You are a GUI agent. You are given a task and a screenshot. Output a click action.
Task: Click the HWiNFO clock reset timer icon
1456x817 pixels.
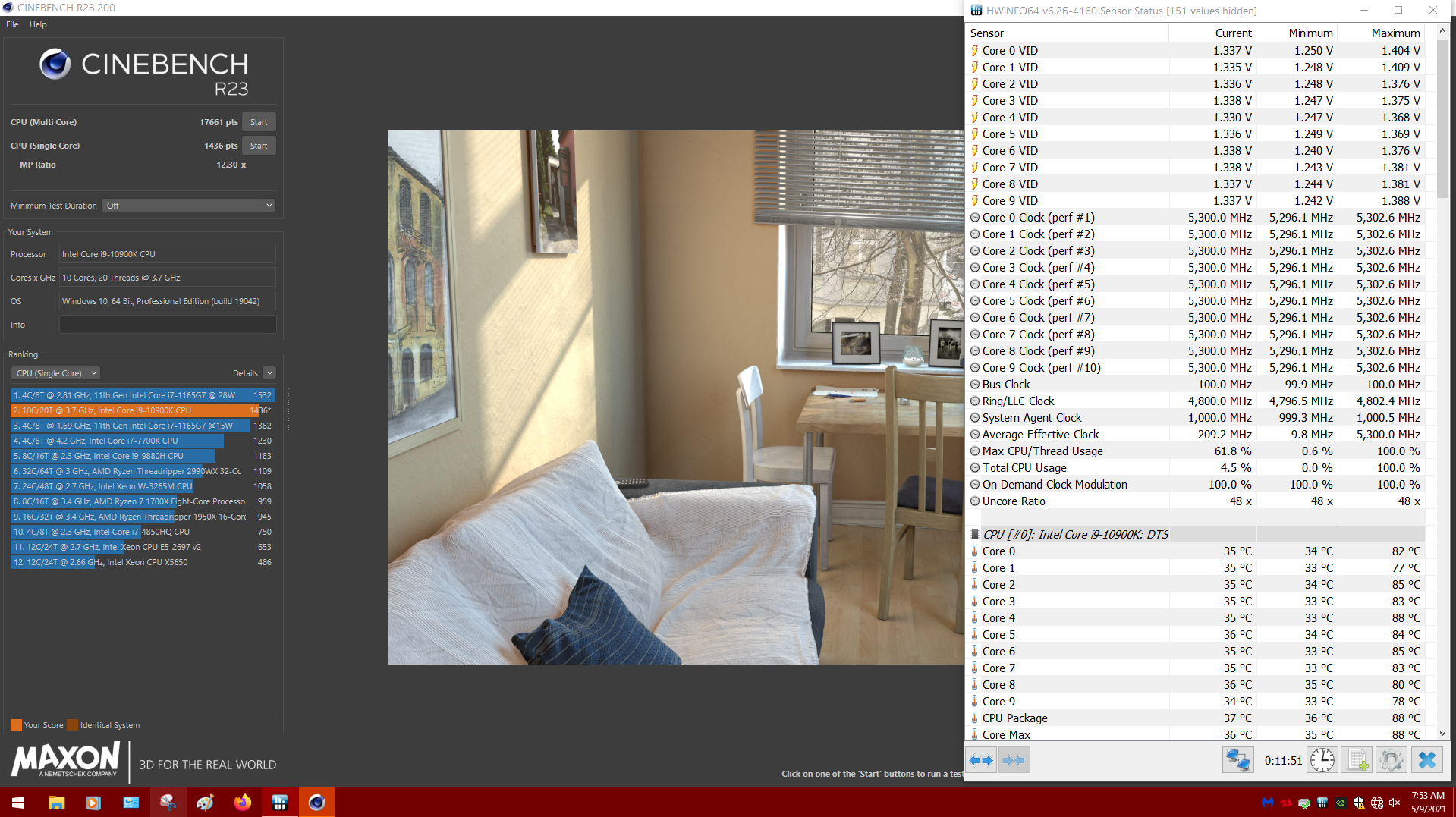click(1322, 760)
